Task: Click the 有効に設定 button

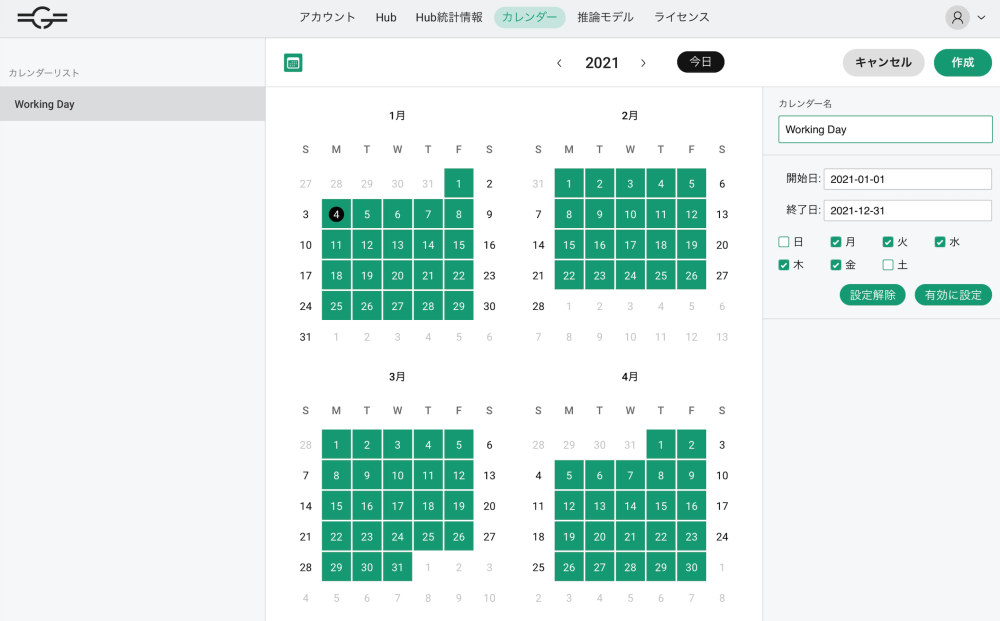Action: 953,295
